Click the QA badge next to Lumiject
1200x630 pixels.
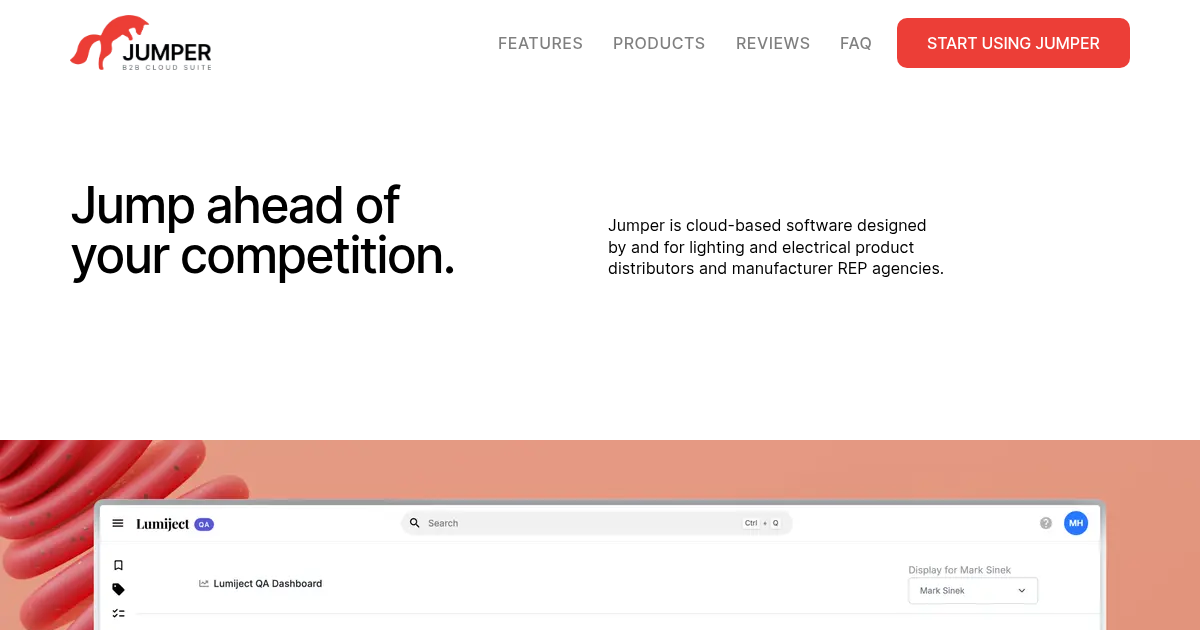[x=204, y=524]
